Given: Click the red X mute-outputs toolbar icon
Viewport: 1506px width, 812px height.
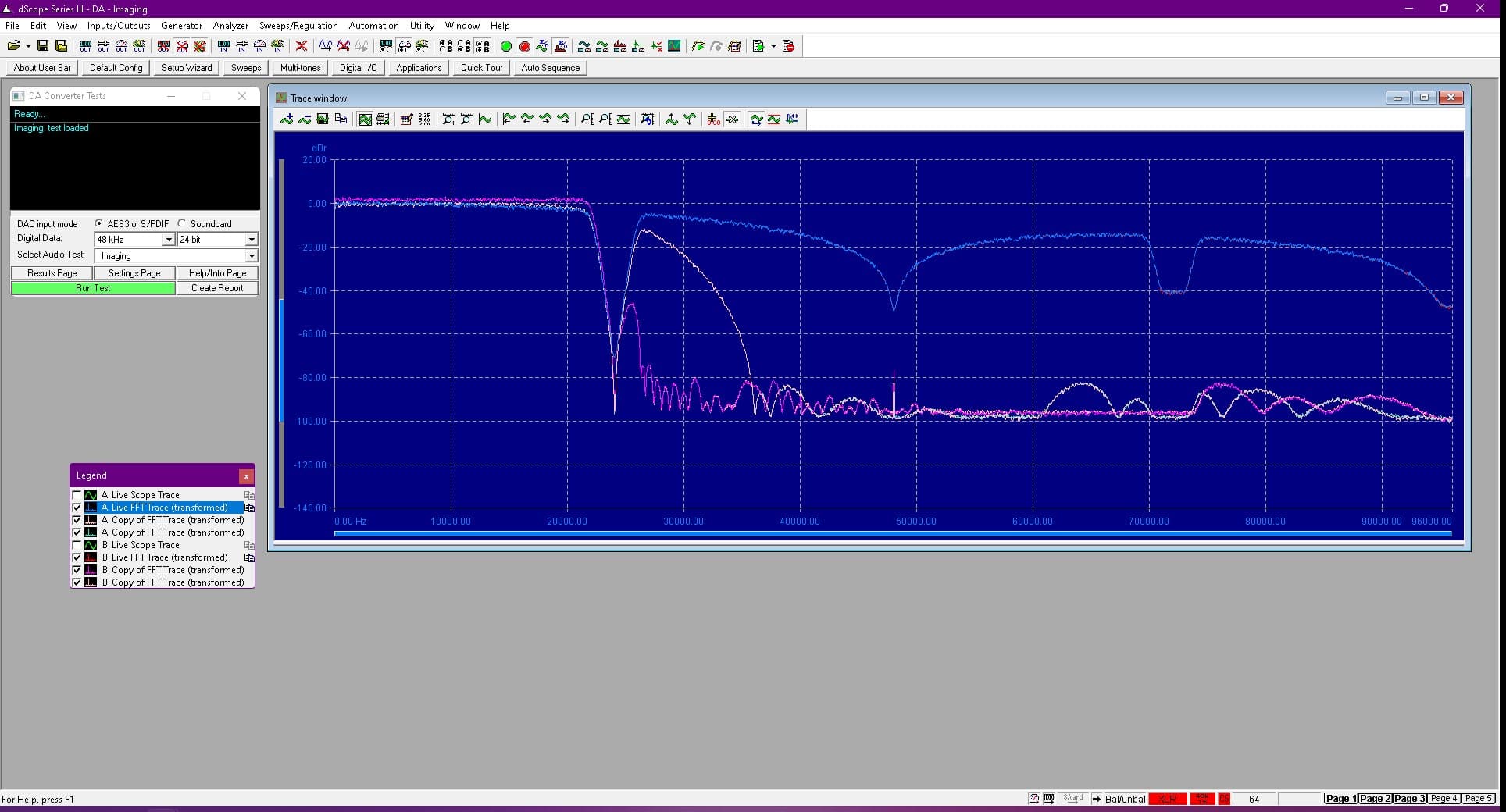Looking at the screenshot, I should (302, 46).
